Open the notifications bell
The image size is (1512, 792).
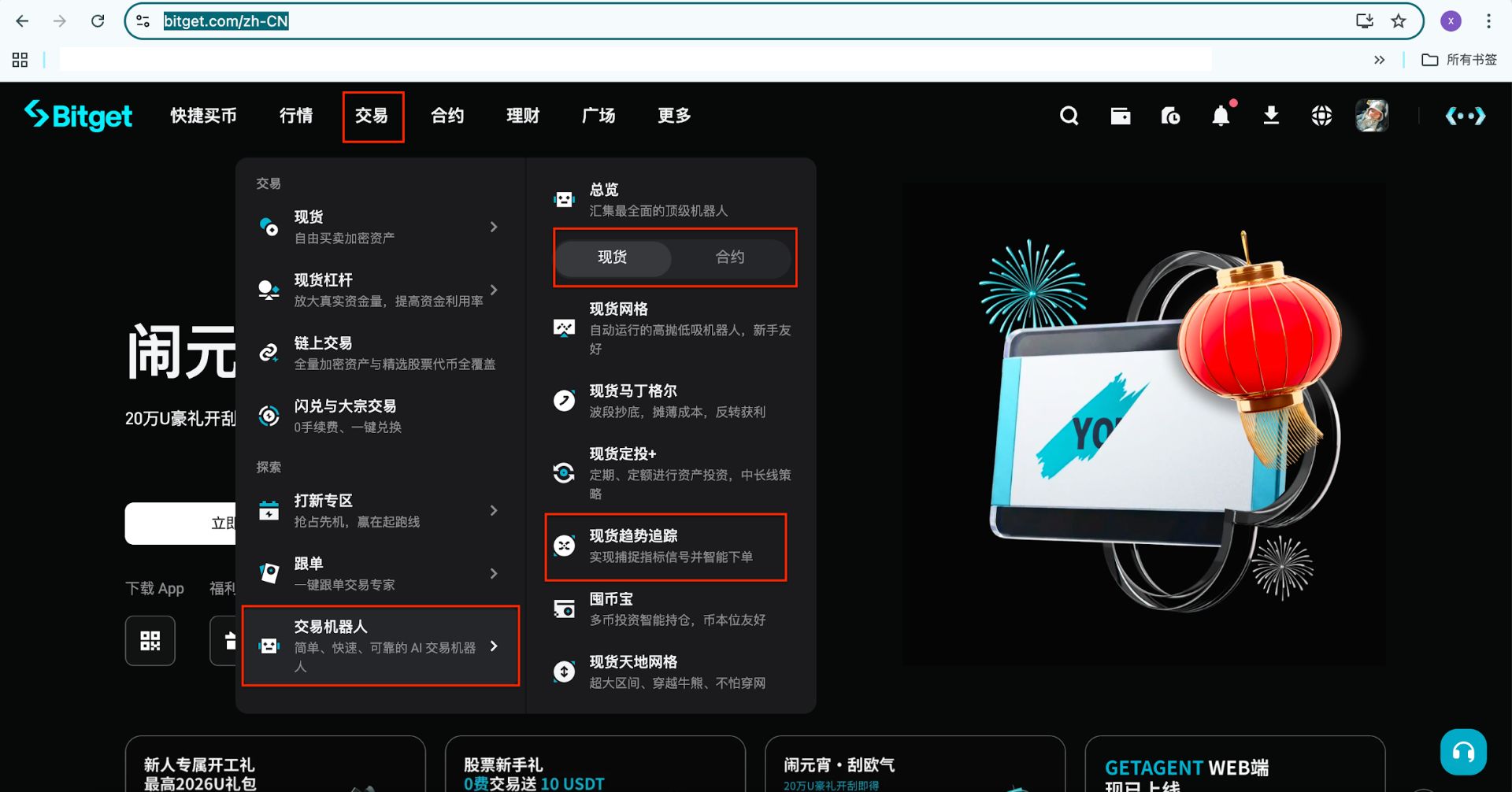coord(1221,116)
